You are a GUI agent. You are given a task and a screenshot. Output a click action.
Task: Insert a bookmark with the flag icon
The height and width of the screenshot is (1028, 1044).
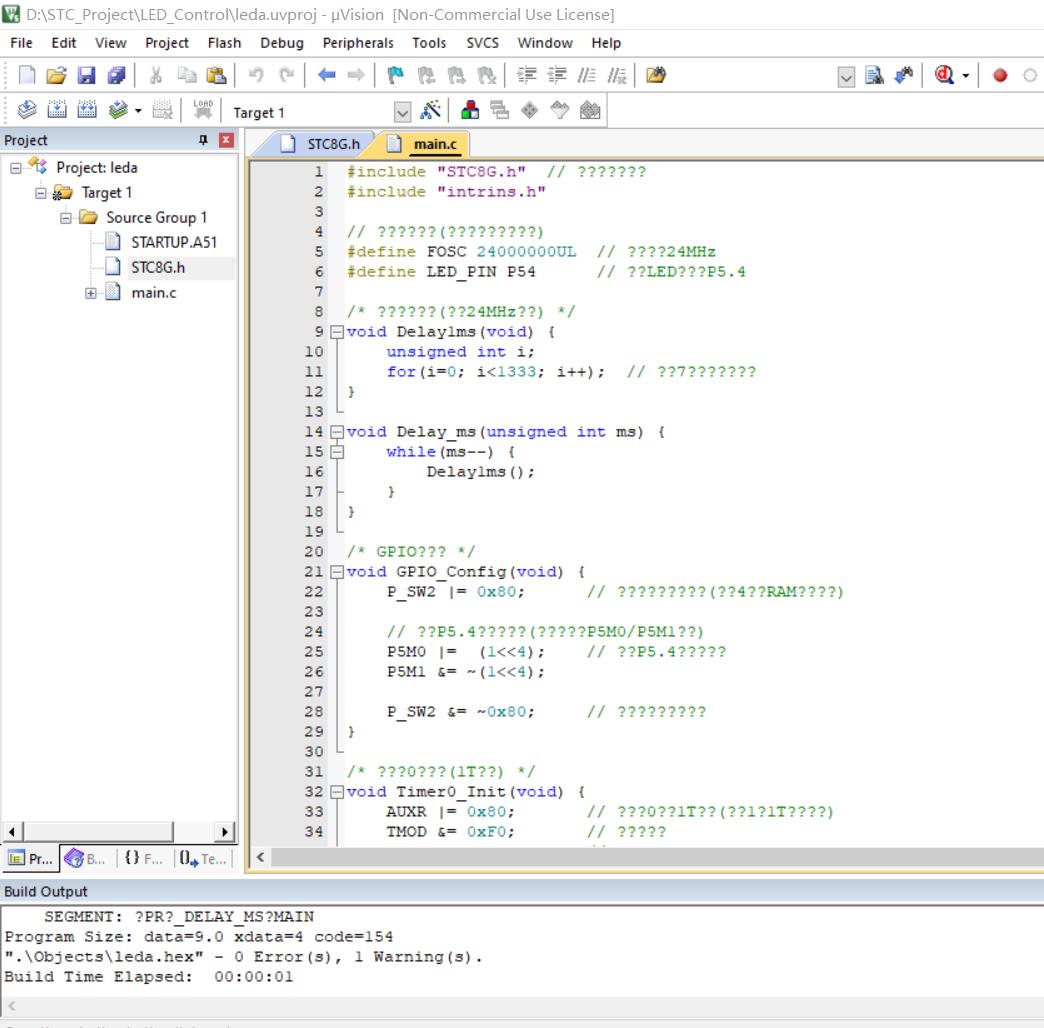395,75
